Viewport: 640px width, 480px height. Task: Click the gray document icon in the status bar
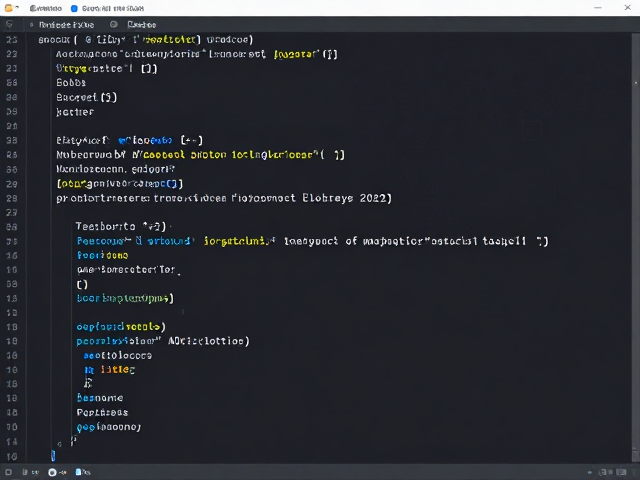point(25,472)
